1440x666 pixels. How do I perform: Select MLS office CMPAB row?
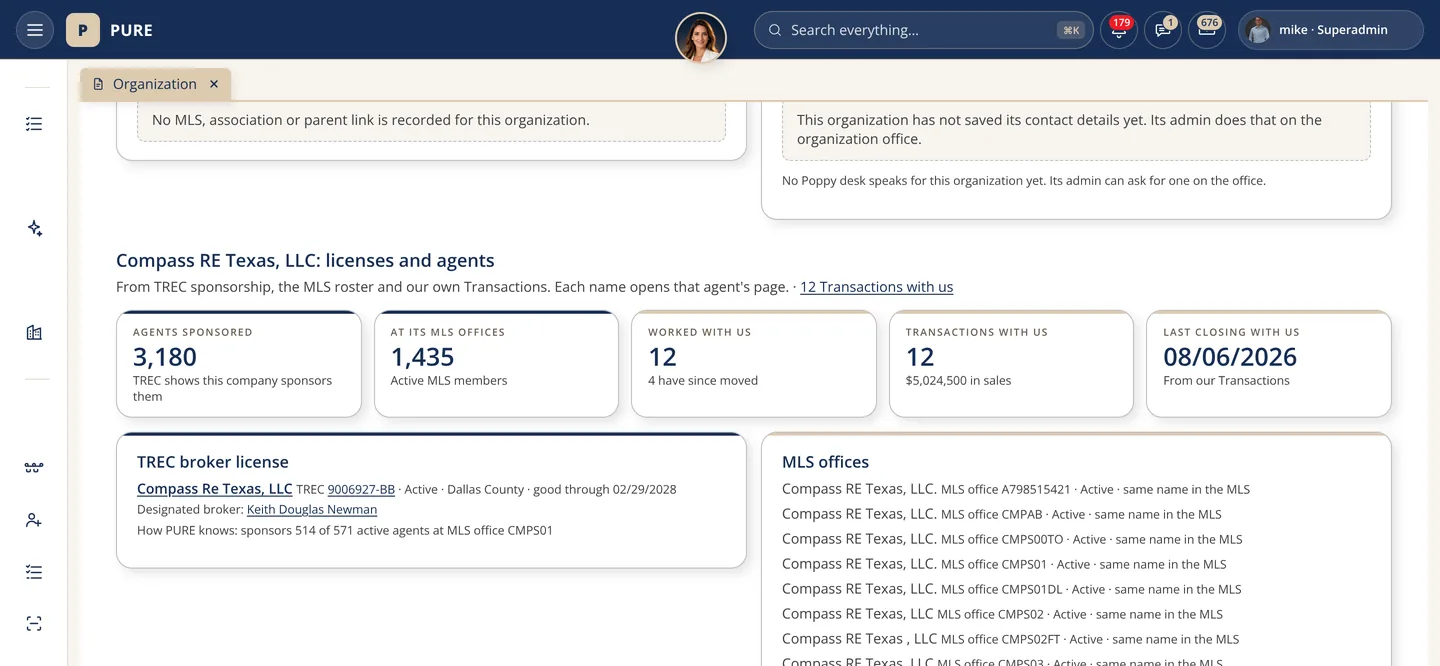[x=1002, y=514]
